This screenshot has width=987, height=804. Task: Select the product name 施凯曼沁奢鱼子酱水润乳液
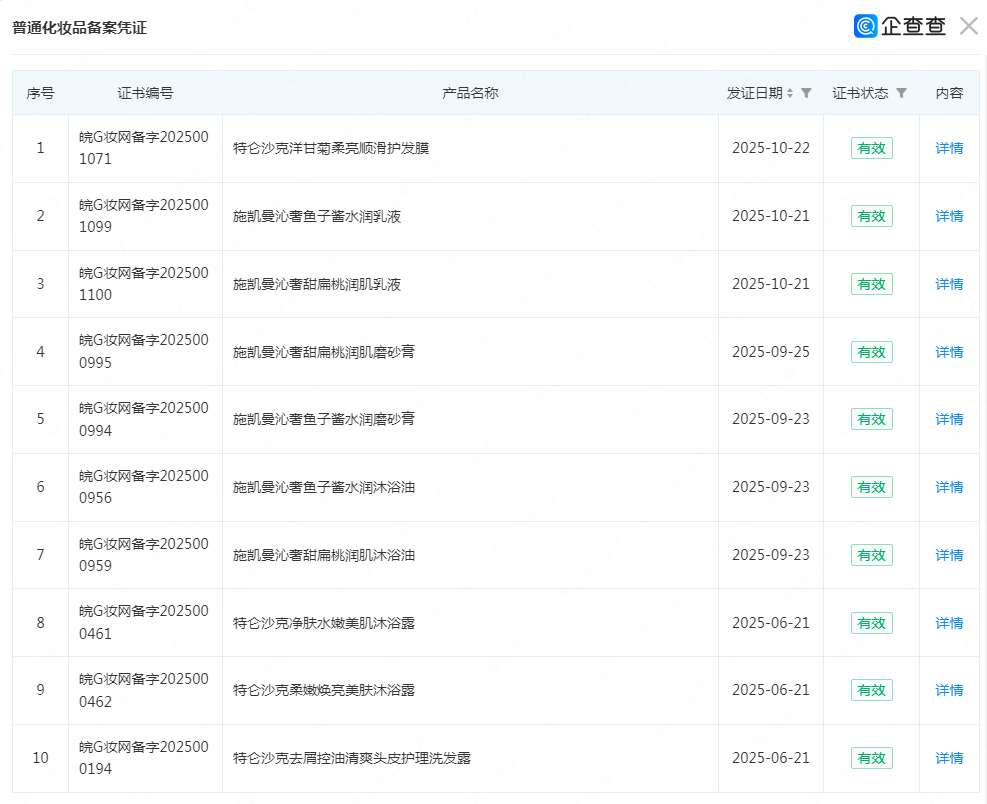[317, 216]
